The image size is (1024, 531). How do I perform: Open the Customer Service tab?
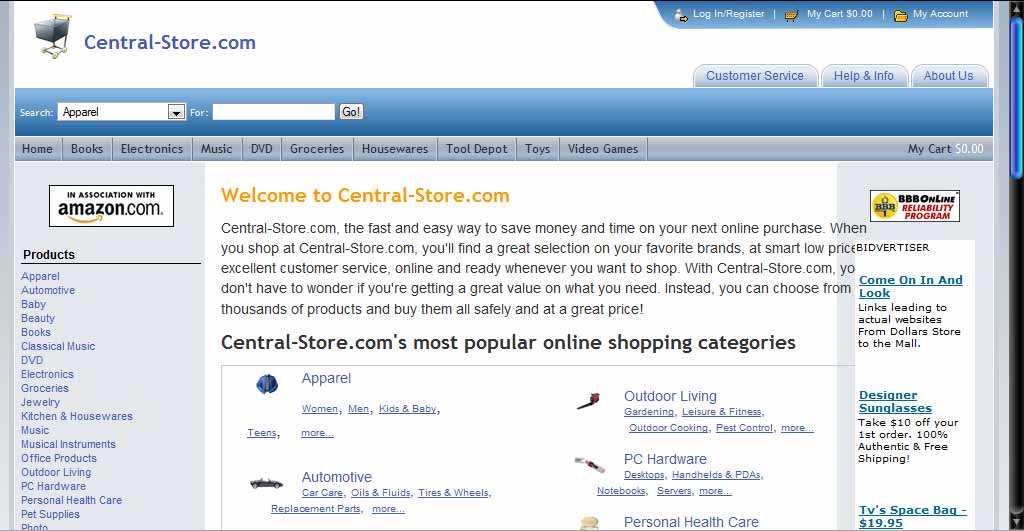[755, 76]
